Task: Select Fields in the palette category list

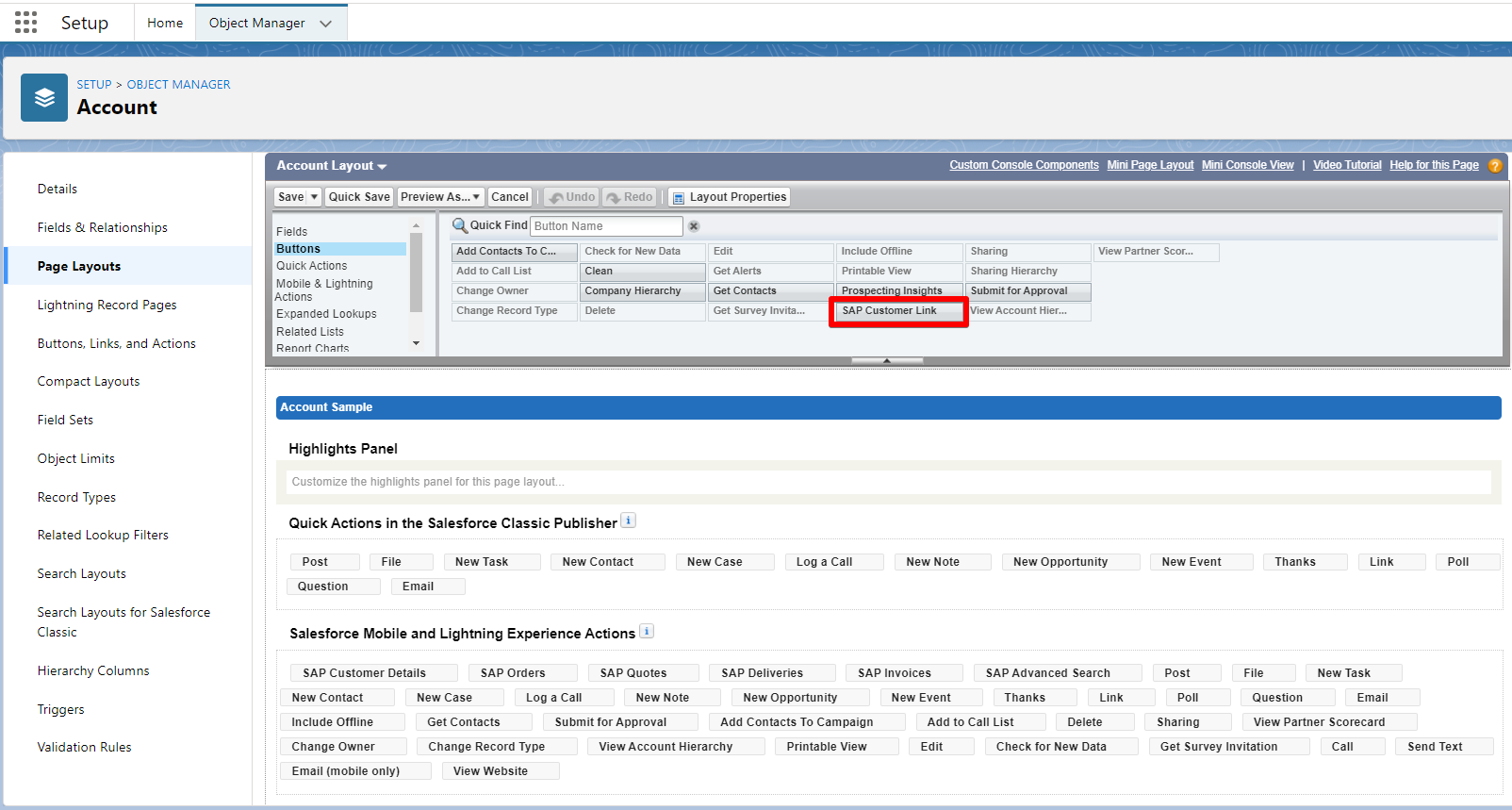Action: pyautogui.click(x=292, y=232)
